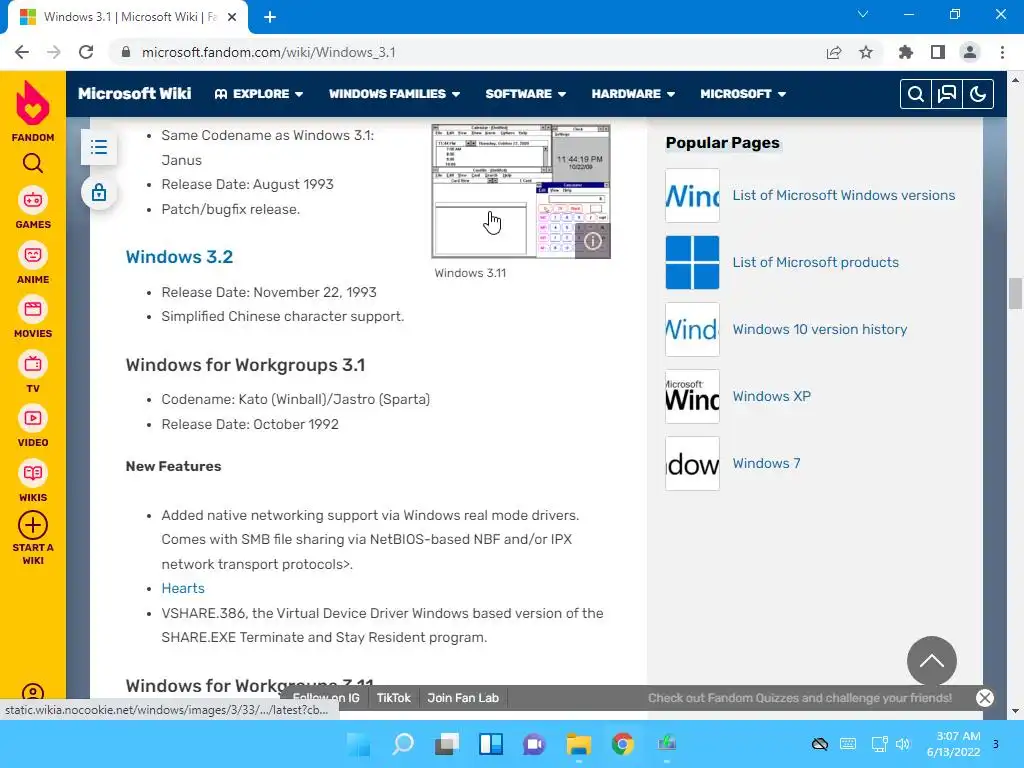This screenshot has width=1024, height=768.
Task: Share this page icon
Action: pos(834,52)
